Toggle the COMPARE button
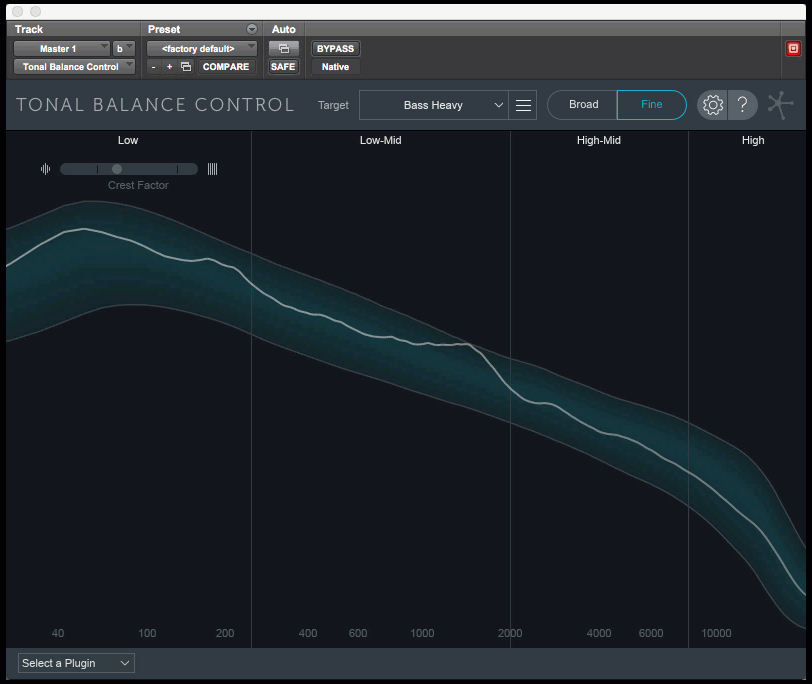 click(x=226, y=67)
